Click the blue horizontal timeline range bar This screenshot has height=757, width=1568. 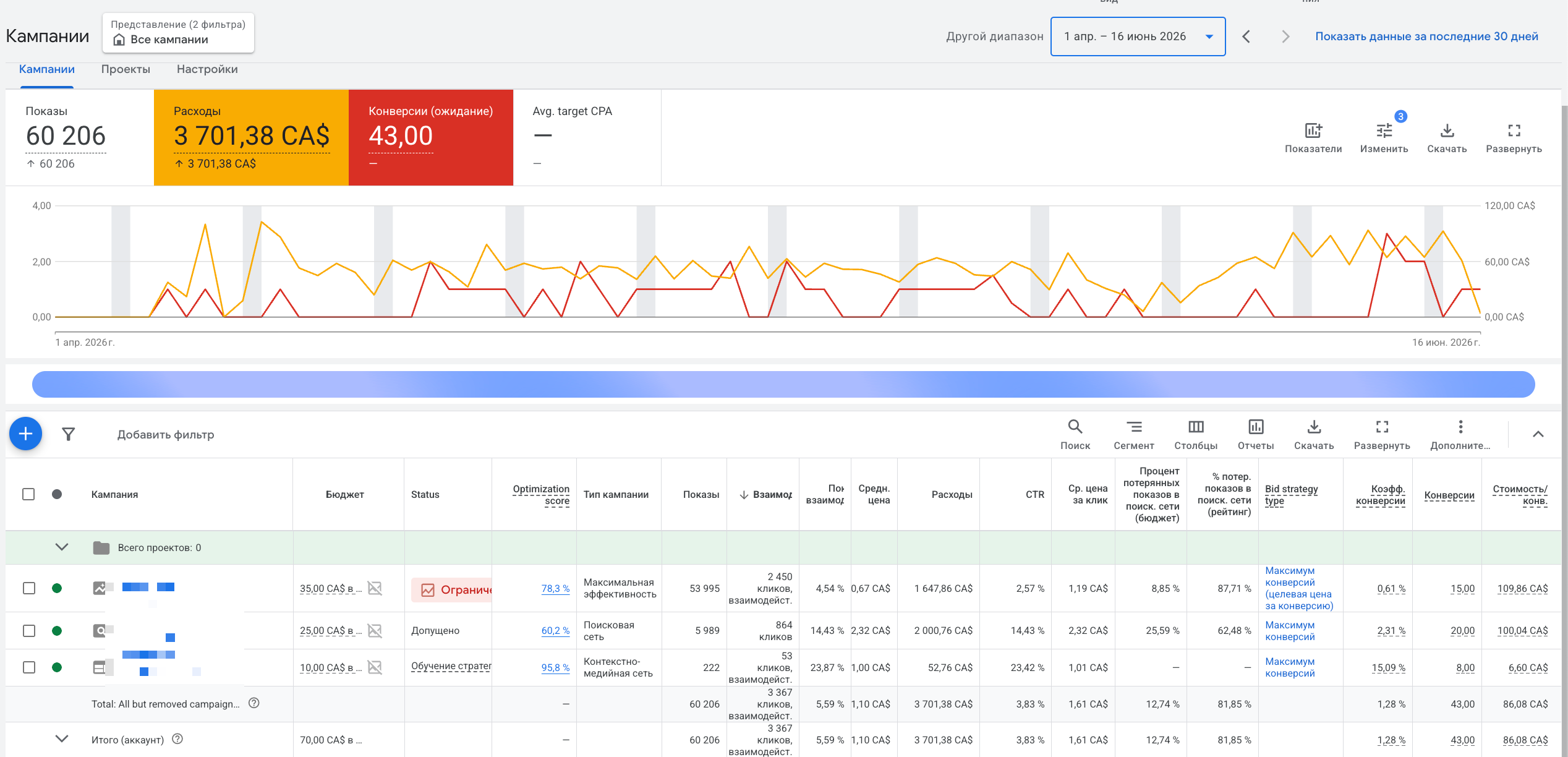783,385
